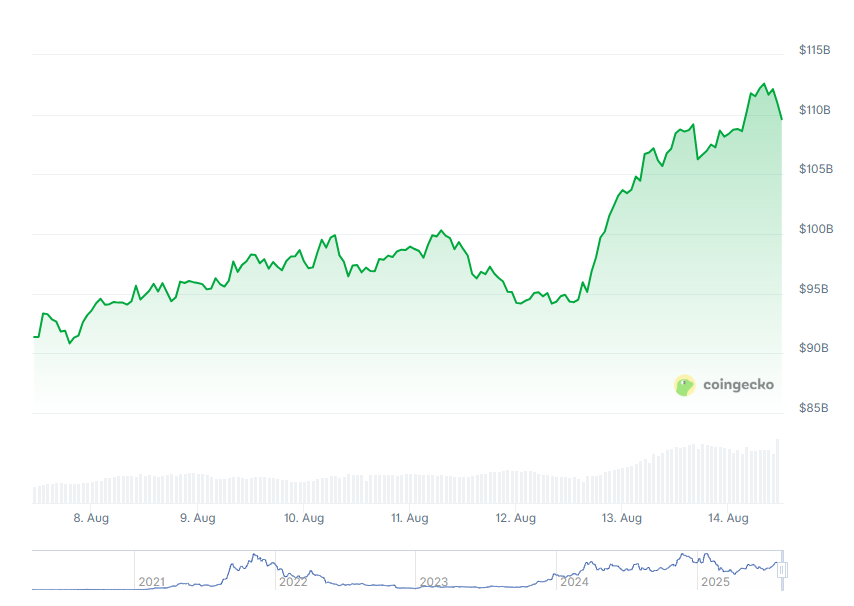This screenshot has width=854, height=606.
Task: Click the $115B y-axis label
Action: [814, 50]
